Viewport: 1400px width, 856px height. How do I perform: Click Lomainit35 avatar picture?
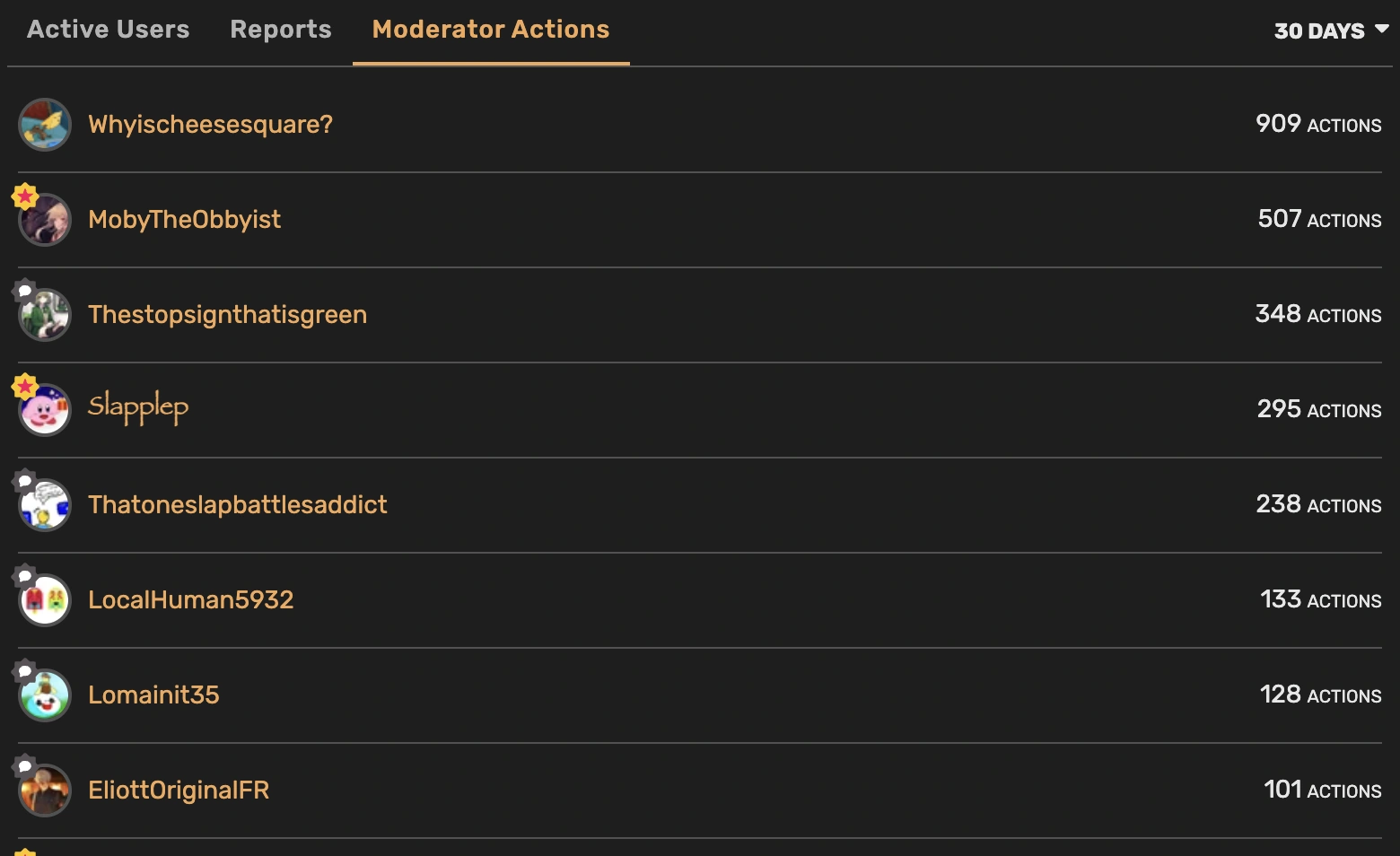pyautogui.click(x=45, y=695)
